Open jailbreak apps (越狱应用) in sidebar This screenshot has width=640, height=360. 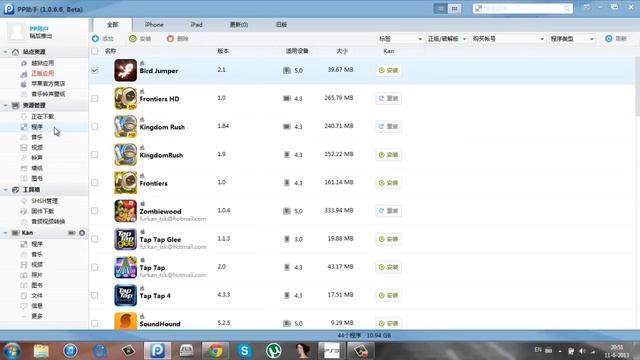42,63
